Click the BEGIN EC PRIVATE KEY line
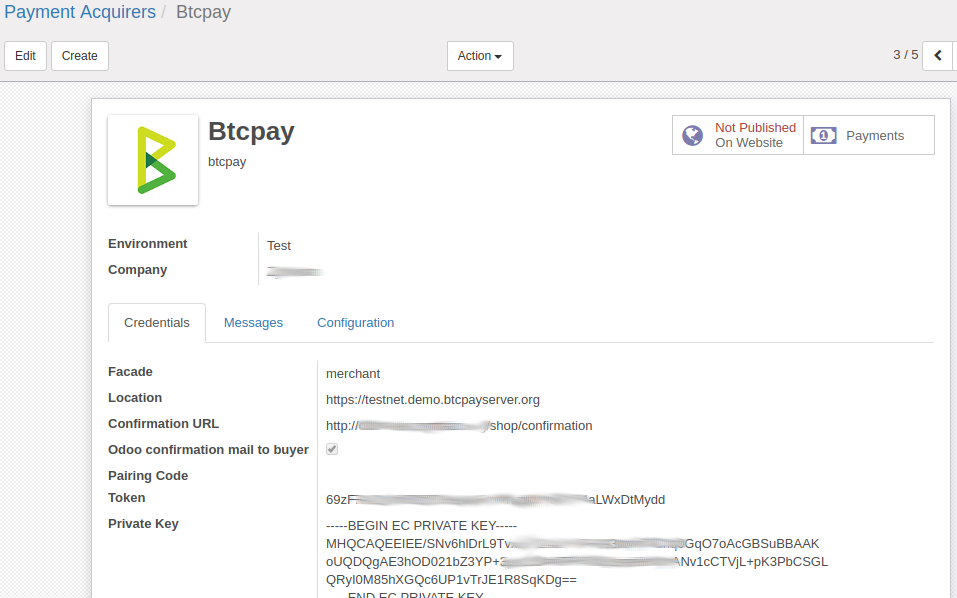This screenshot has height=598, width=957. [x=421, y=525]
